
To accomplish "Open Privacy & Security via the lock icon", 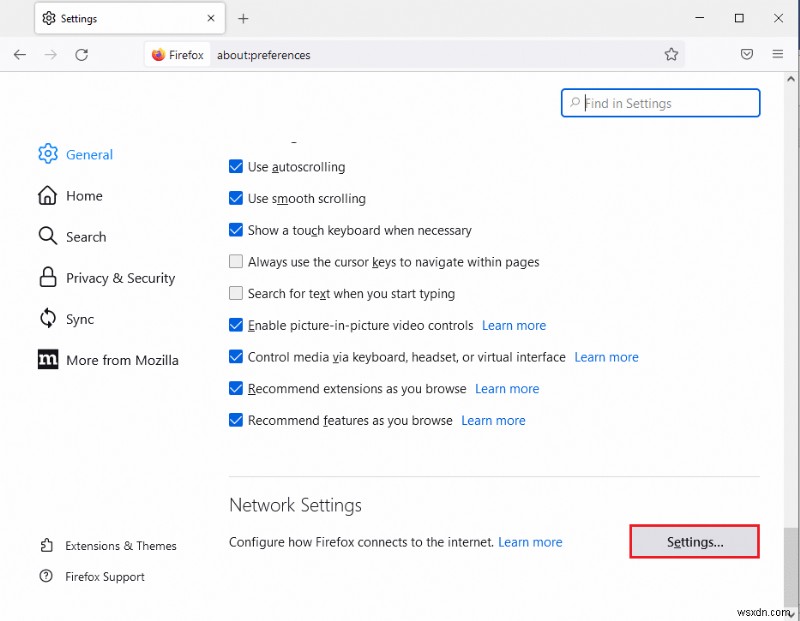I will (47, 278).
